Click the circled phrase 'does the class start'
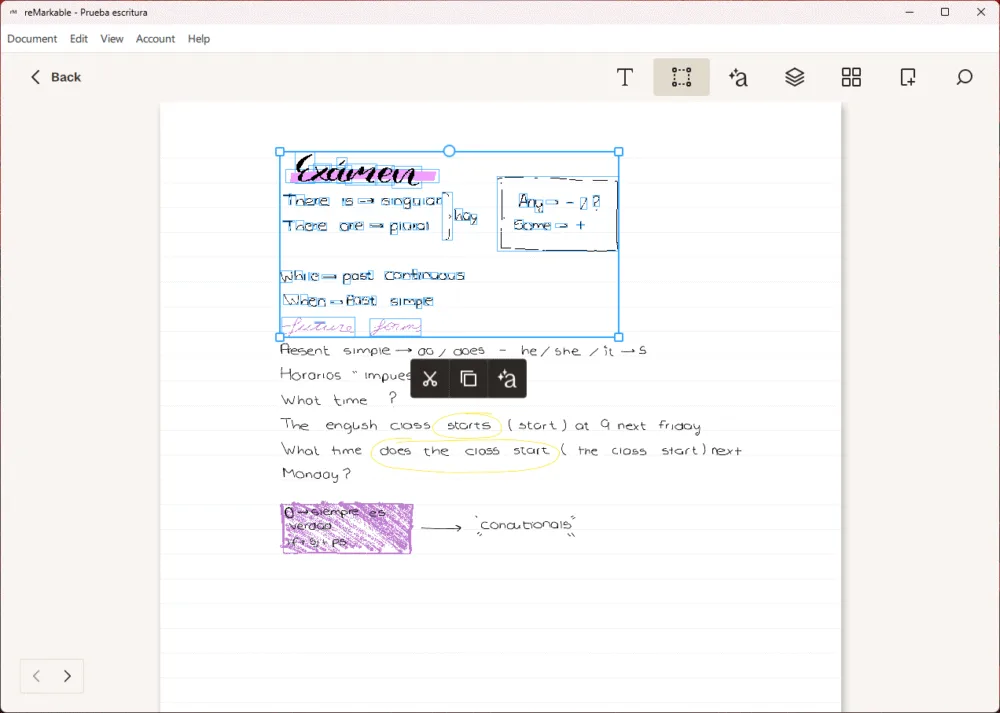This screenshot has height=713, width=1000. click(x=464, y=453)
